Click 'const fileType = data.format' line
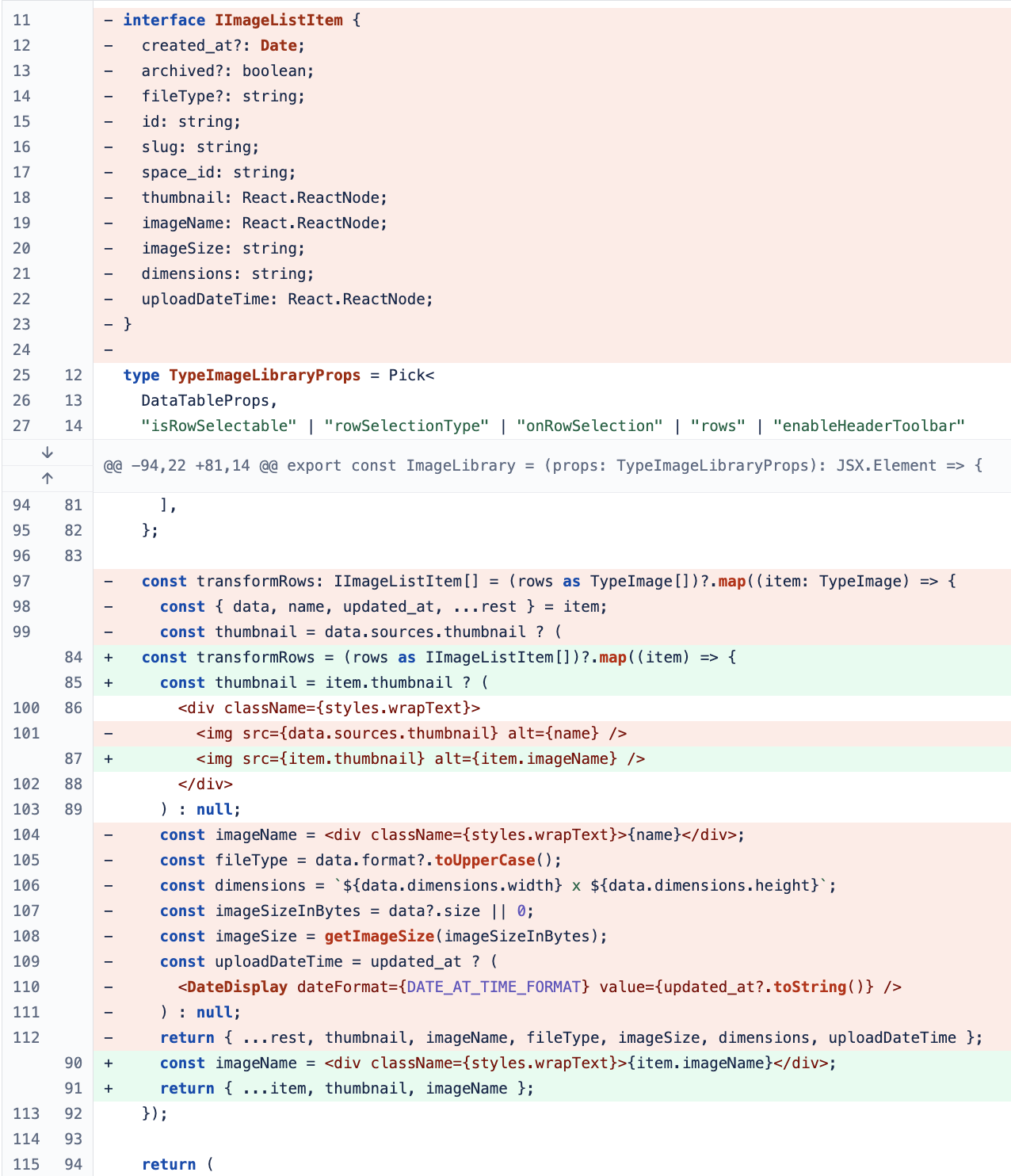Image resolution: width=1011 pixels, height=1176 pixels. (x=552, y=860)
